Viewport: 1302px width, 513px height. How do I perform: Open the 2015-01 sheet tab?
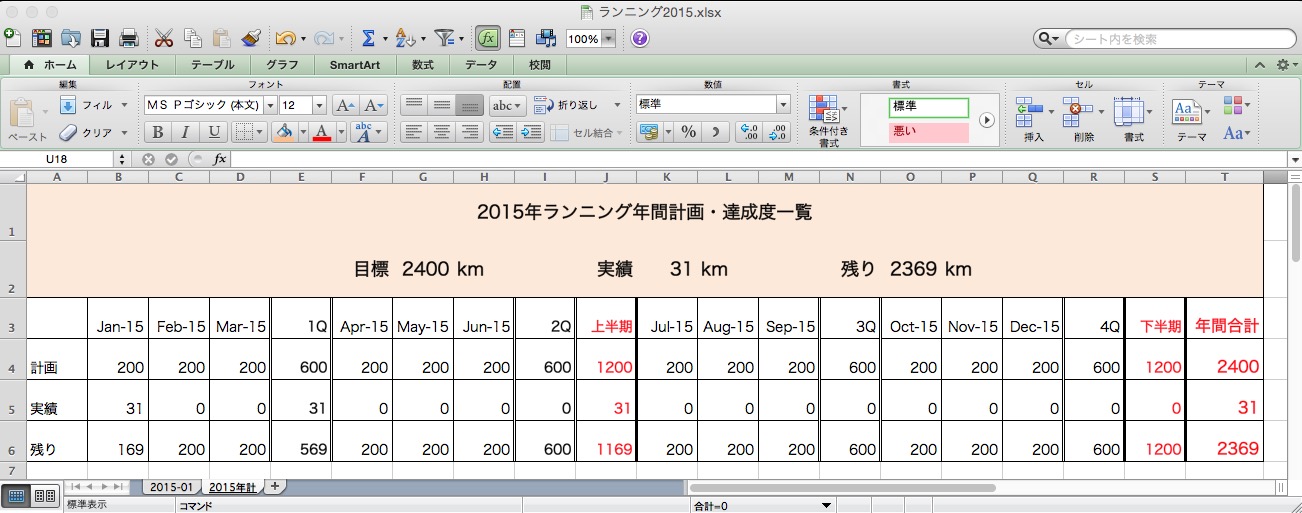(169, 487)
